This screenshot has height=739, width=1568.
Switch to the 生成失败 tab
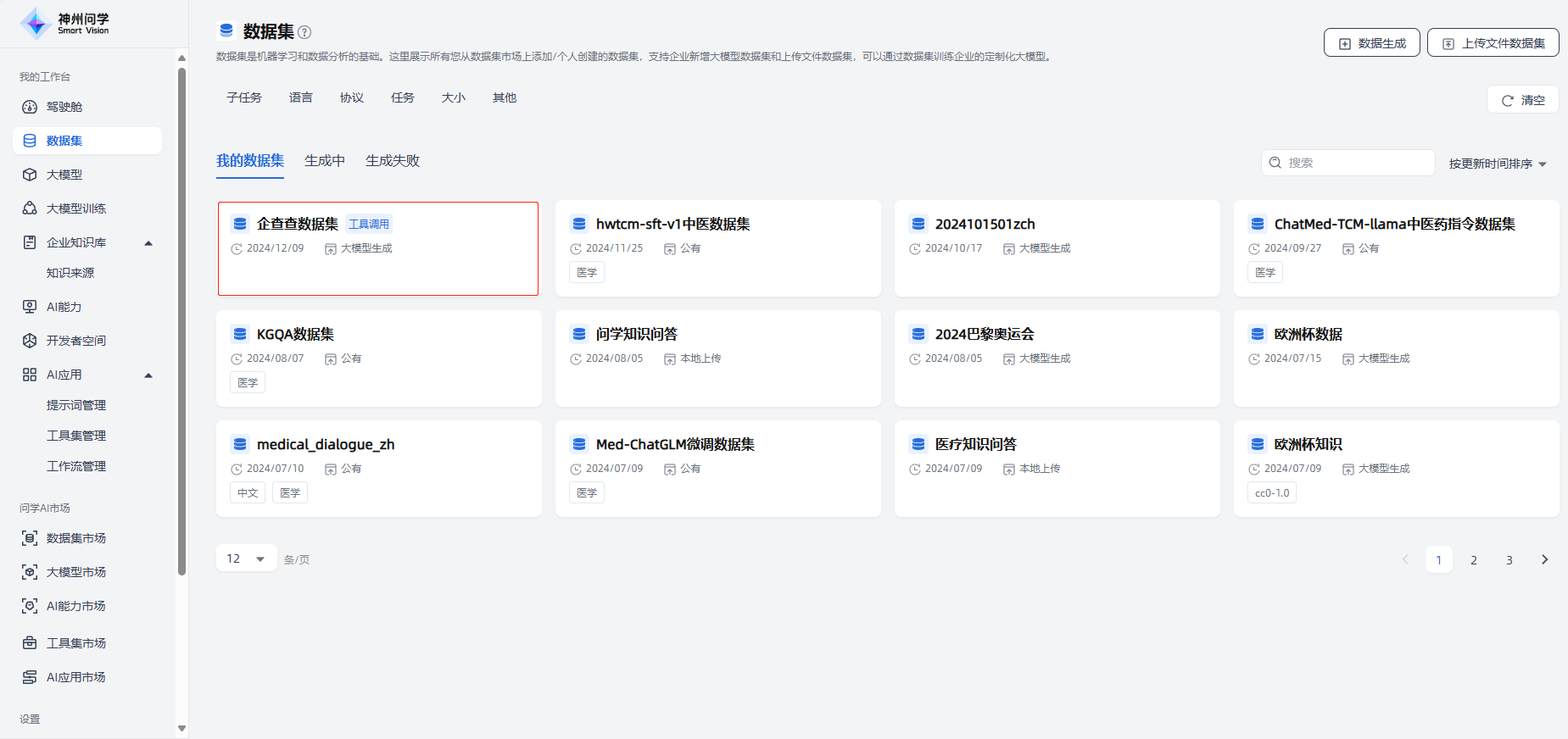pos(393,161)
